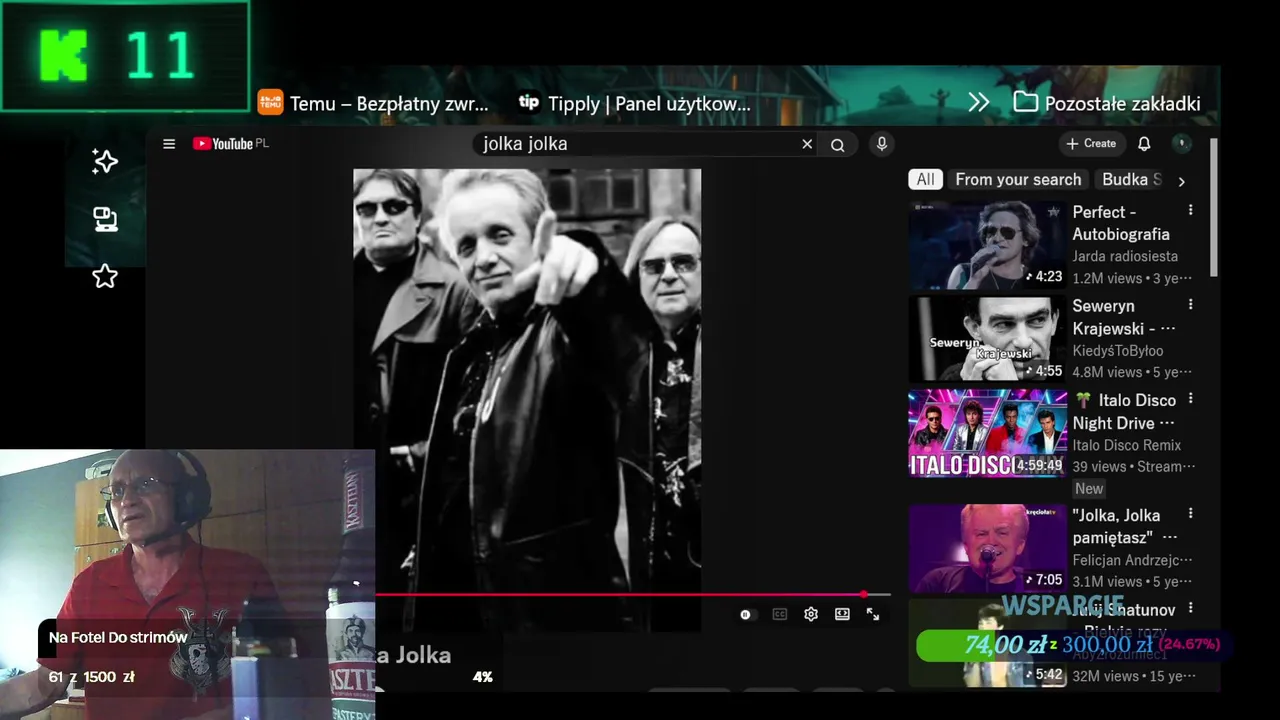Open Italo Disco stream thumbnail
Screen dimensions: 1280x720
click(x=987, y=434)
